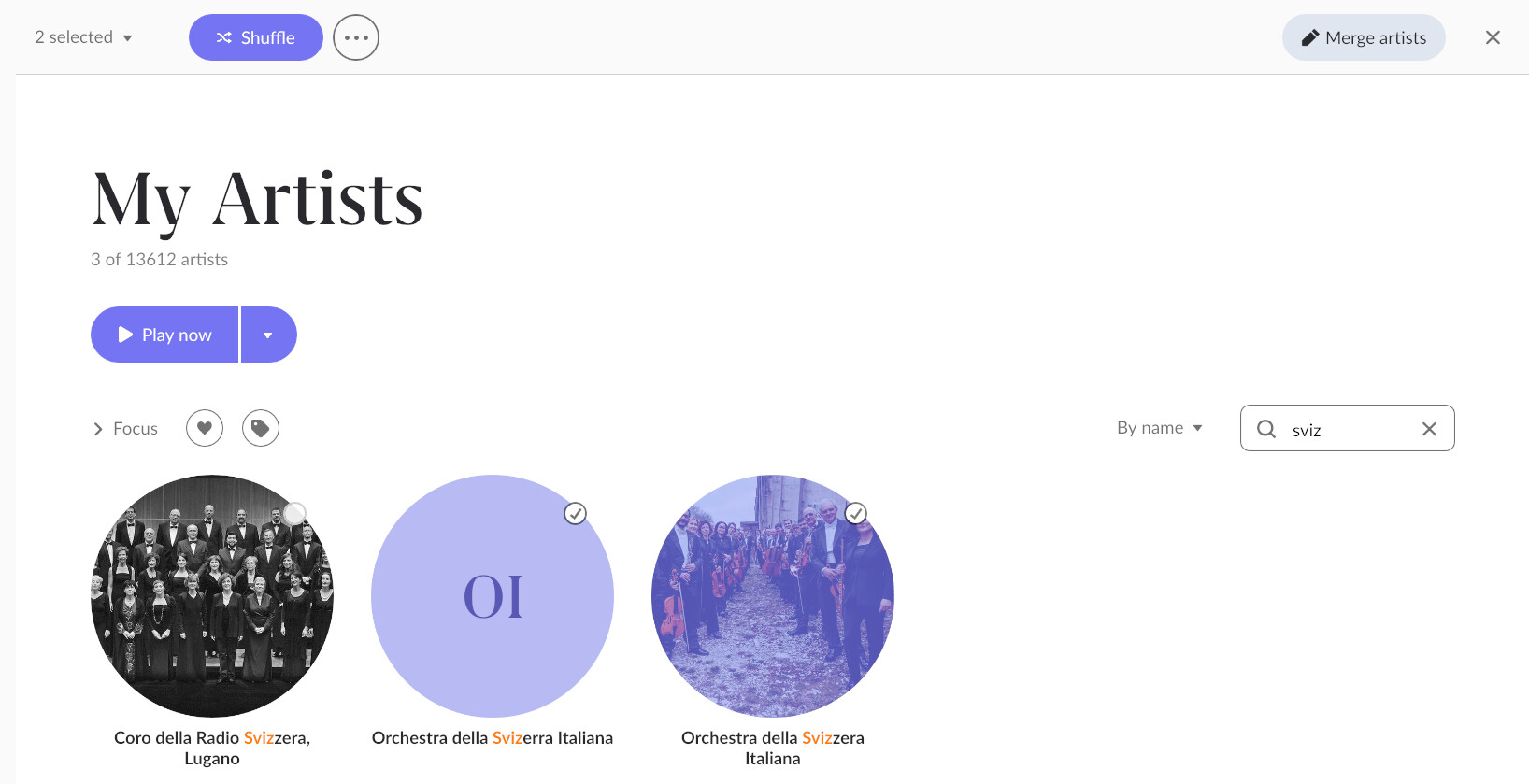The height and width of the screenshot is (784, 1529).
Task: Open the Play now dropdown arrow
Action: [269, 335]
